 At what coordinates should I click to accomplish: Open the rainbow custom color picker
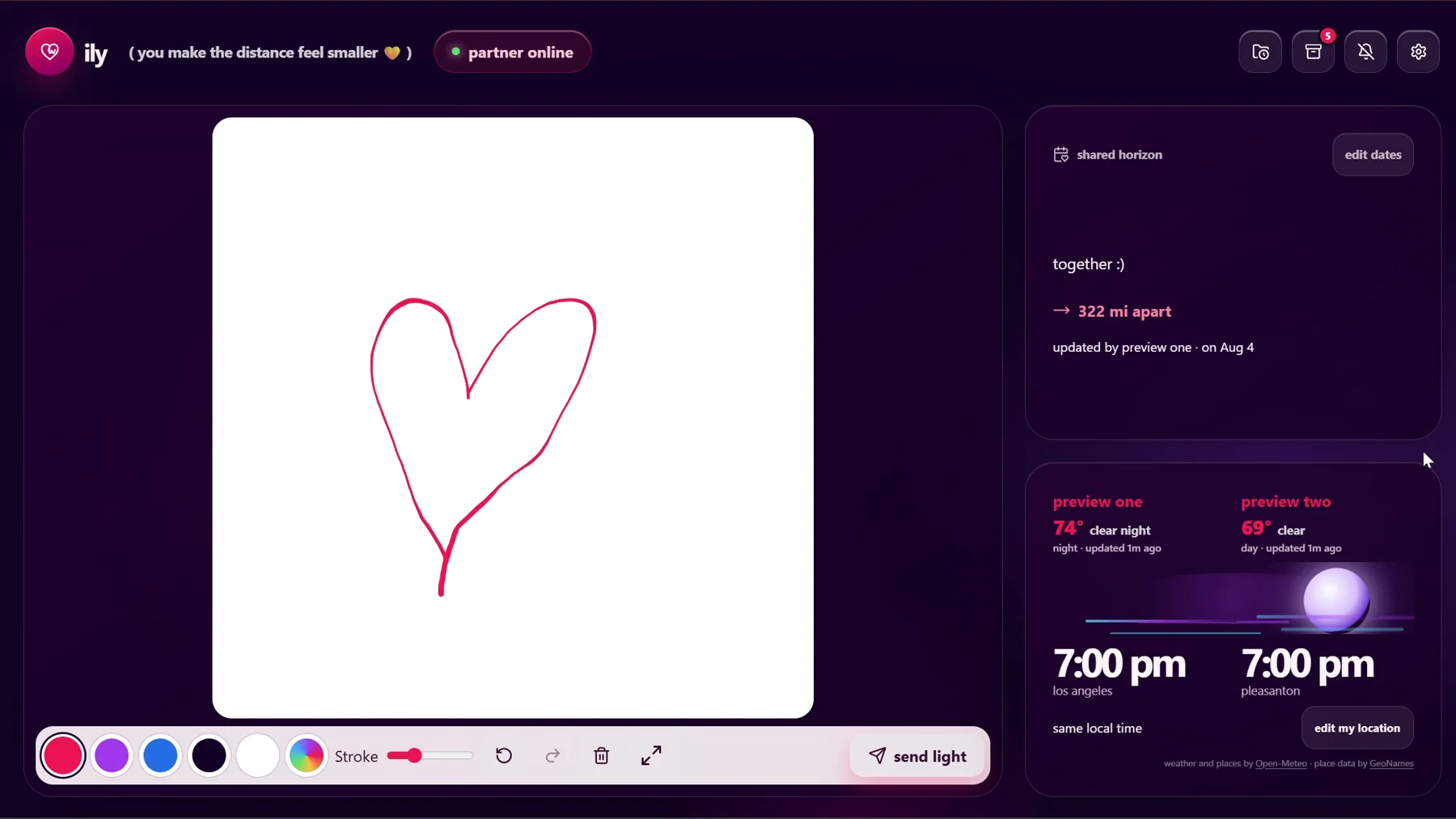coord(307,756)
